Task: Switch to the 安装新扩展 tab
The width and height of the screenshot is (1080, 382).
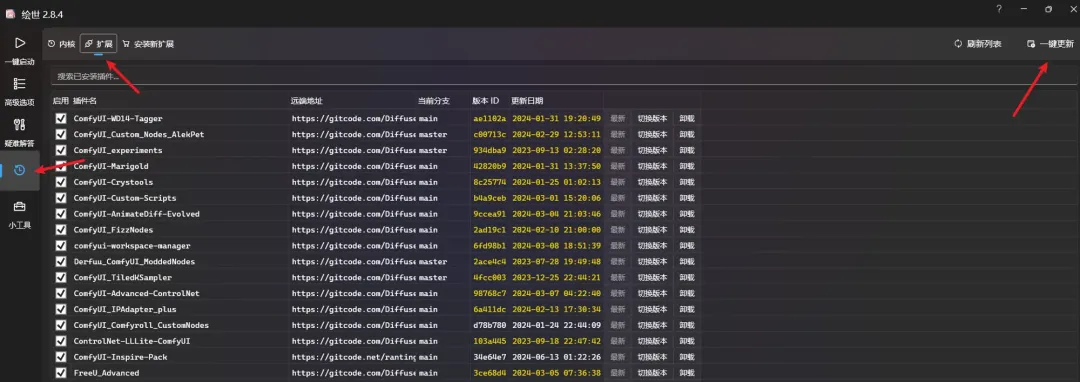Action: pos(148,44)
